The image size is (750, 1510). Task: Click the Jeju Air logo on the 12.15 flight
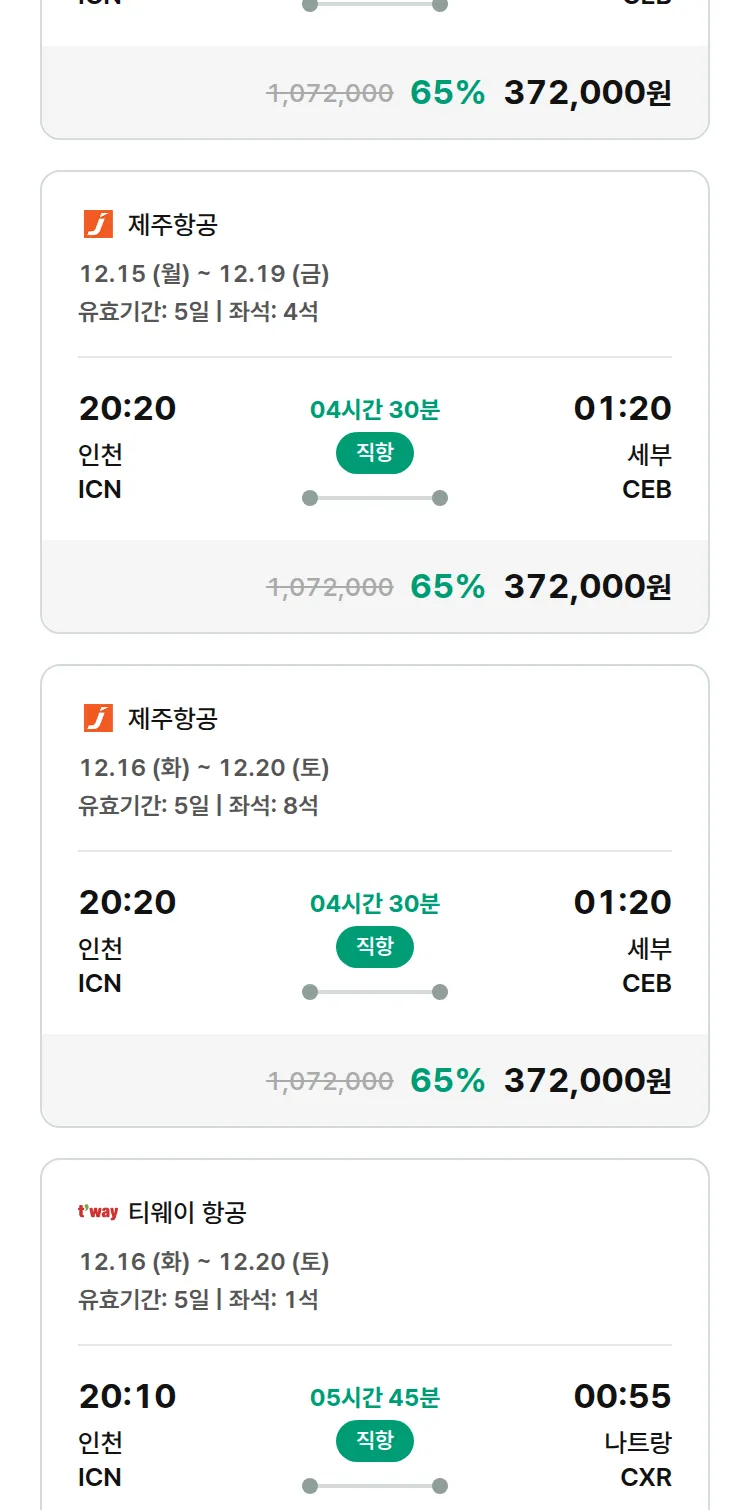tap(98, 224)
